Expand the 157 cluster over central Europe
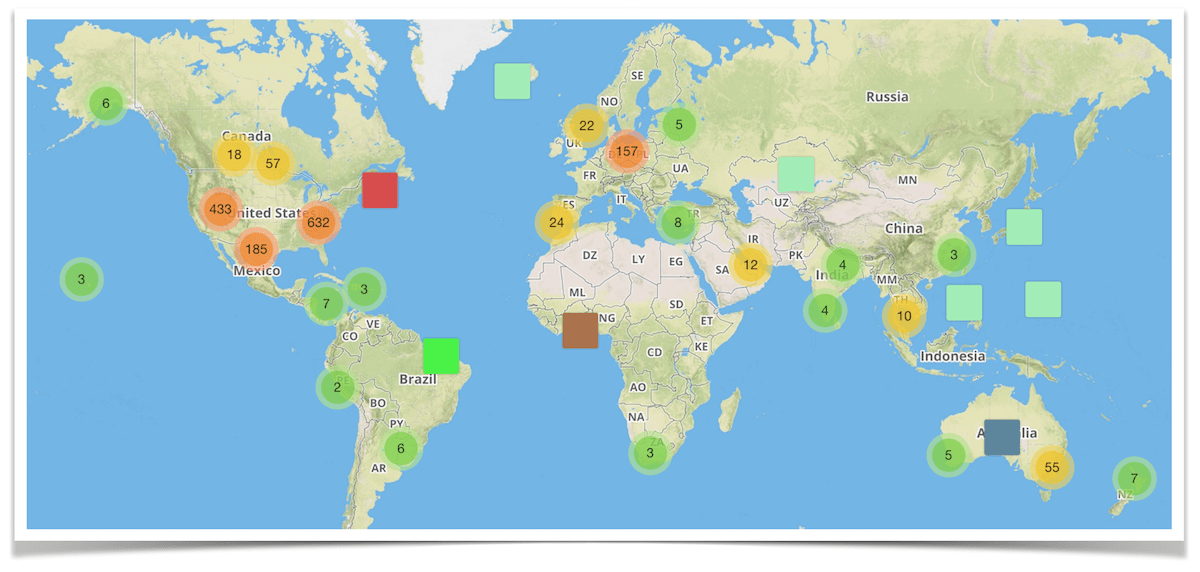Viewport: 1200px width, 572px height. tap(627, 152)
